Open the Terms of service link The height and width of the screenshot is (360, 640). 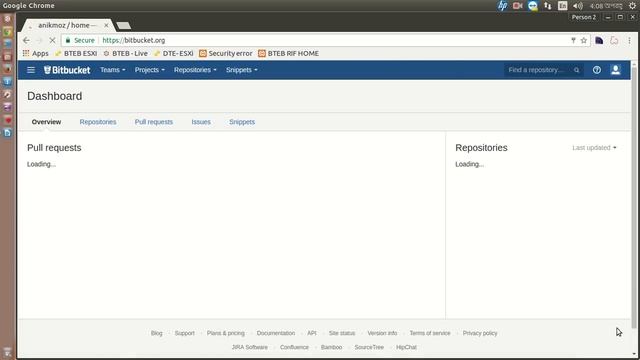[430, 333]
